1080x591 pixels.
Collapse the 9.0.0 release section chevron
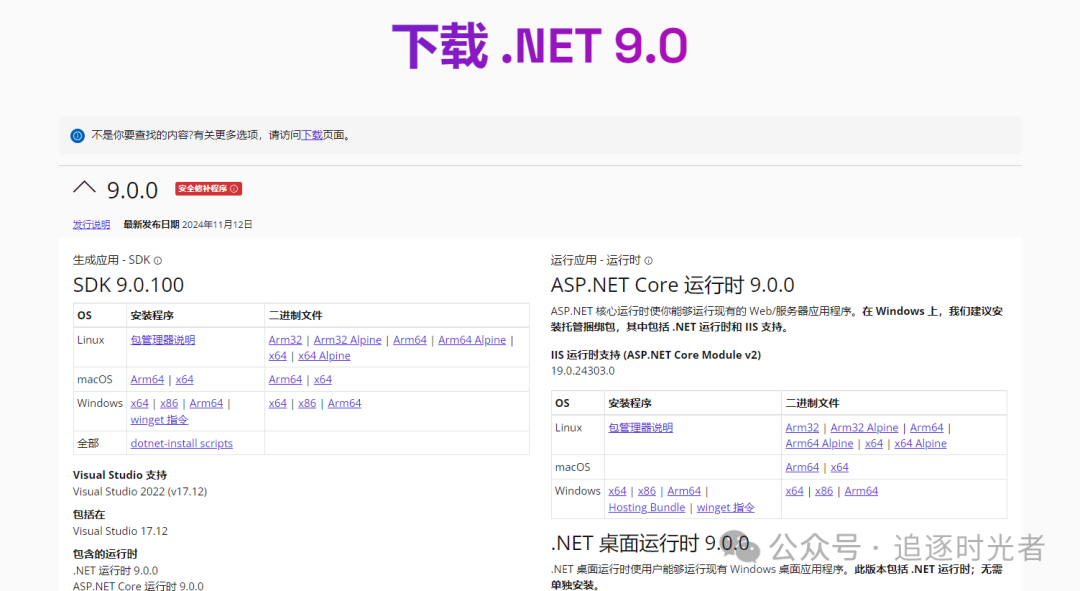84,187
